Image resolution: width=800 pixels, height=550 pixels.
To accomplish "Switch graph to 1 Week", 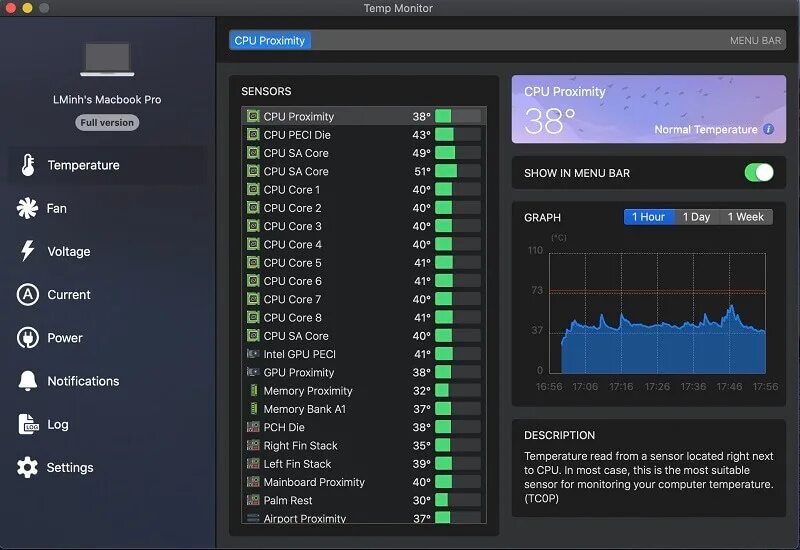I will 745,217.
